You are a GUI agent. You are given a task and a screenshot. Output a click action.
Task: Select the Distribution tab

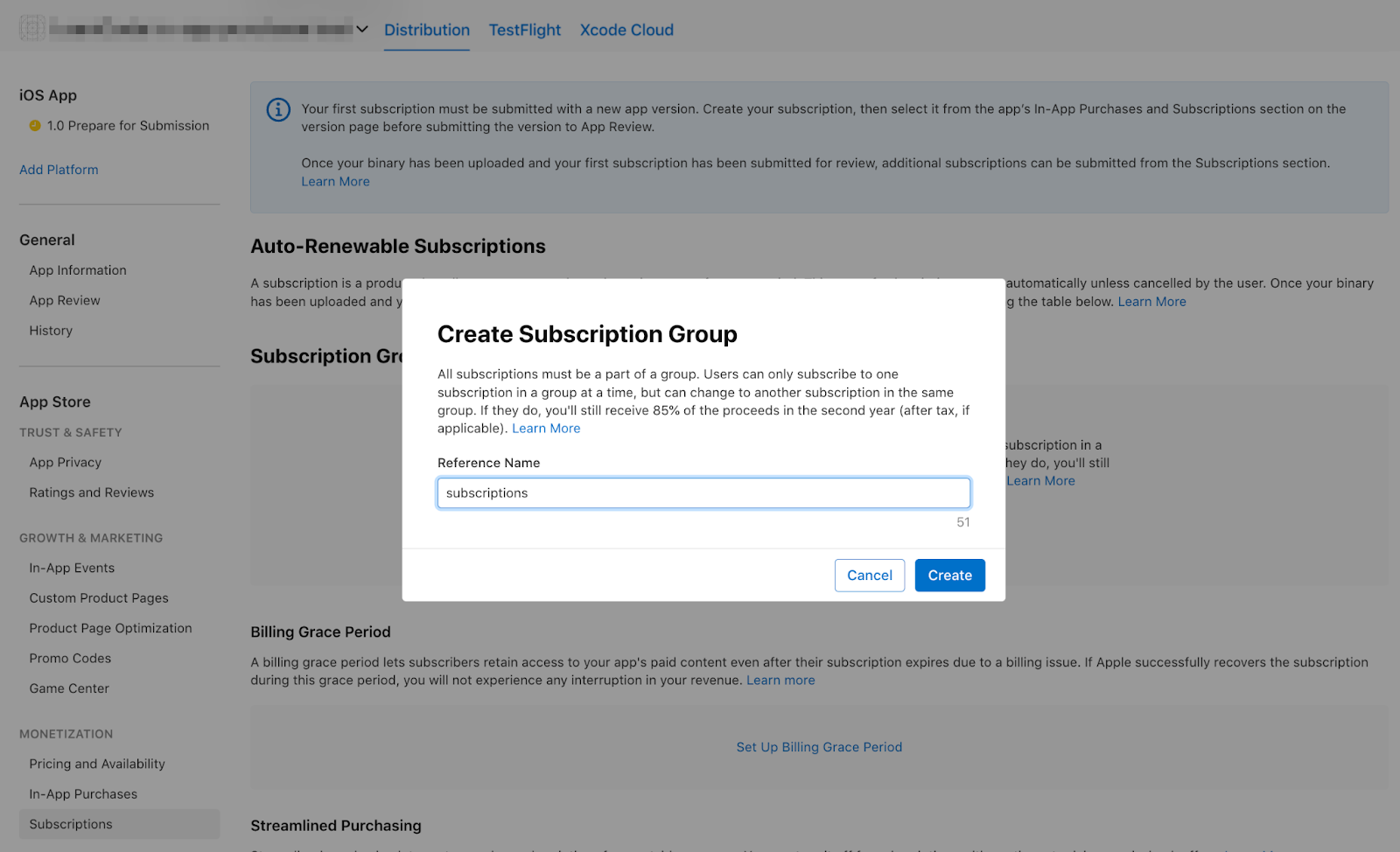coord(427,30)
